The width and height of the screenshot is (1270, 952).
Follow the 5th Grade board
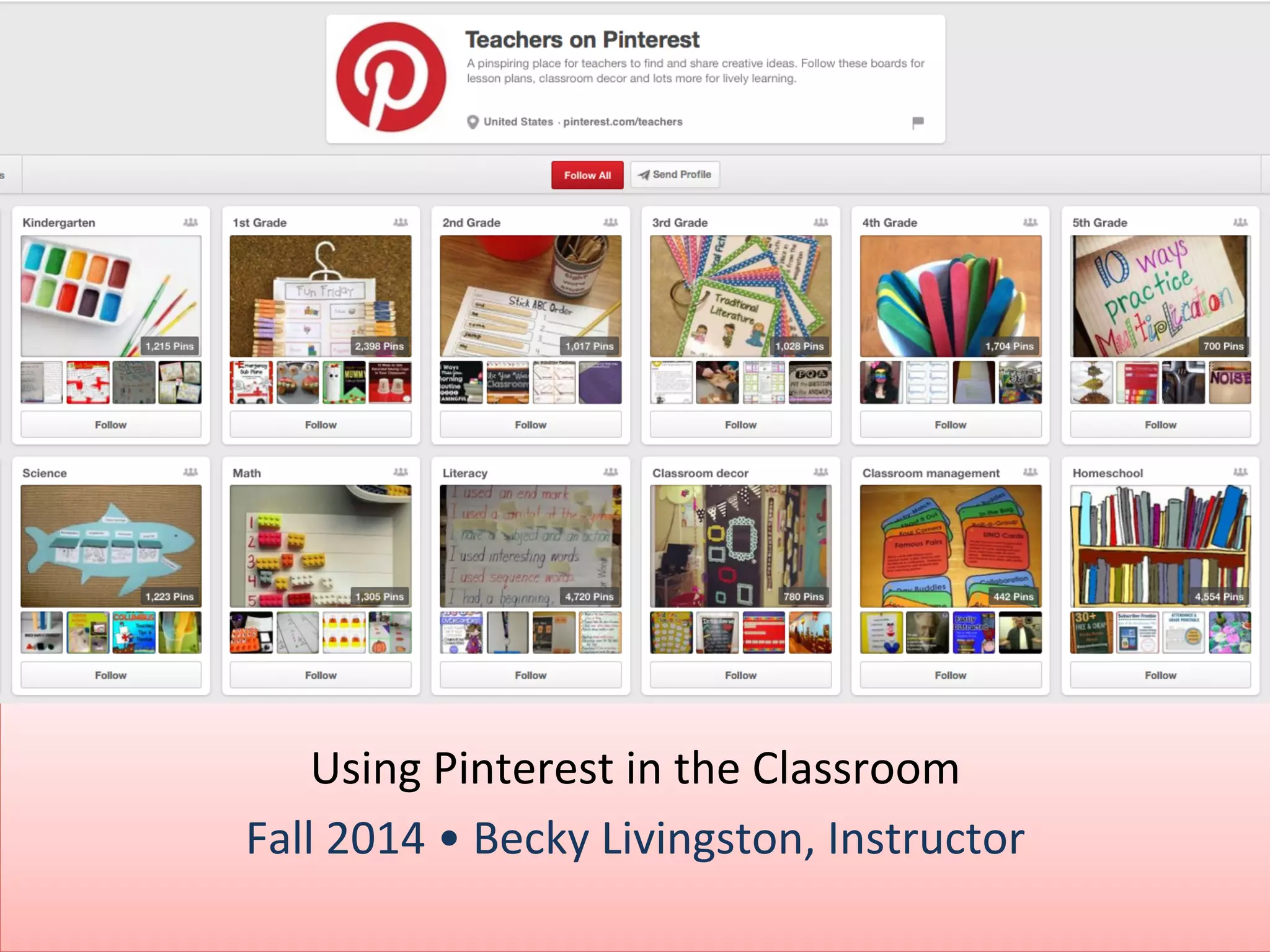tap(1160, 425)
